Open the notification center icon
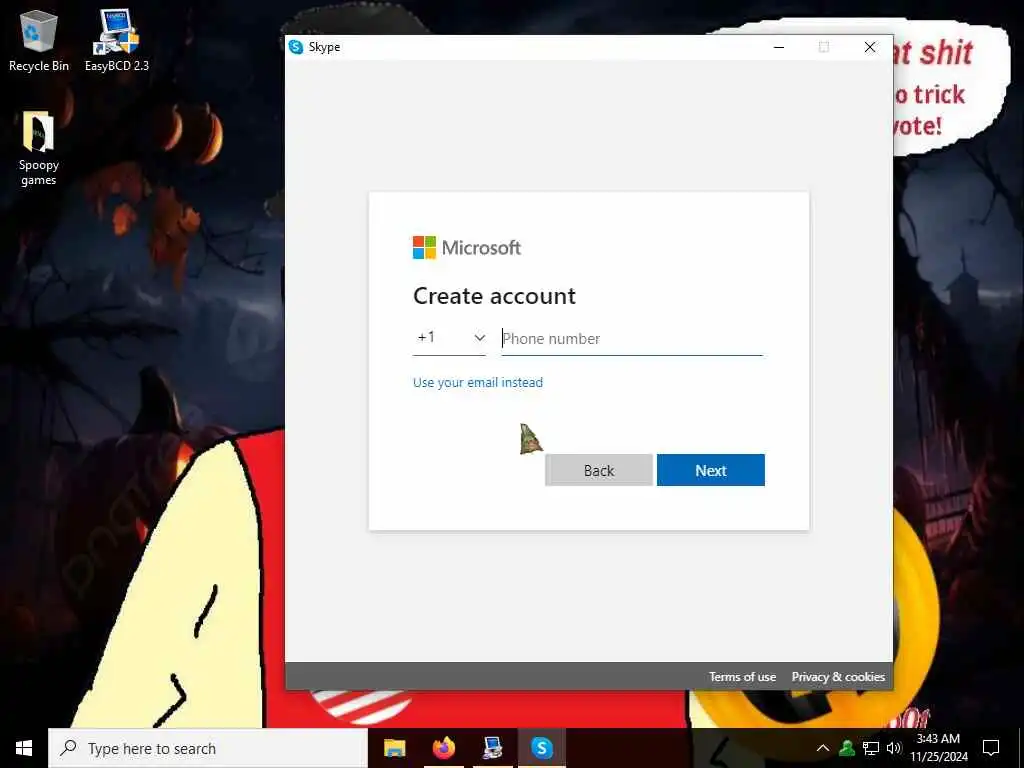The width and height of the screenshot is (1024, 768). tap(991, 748)
